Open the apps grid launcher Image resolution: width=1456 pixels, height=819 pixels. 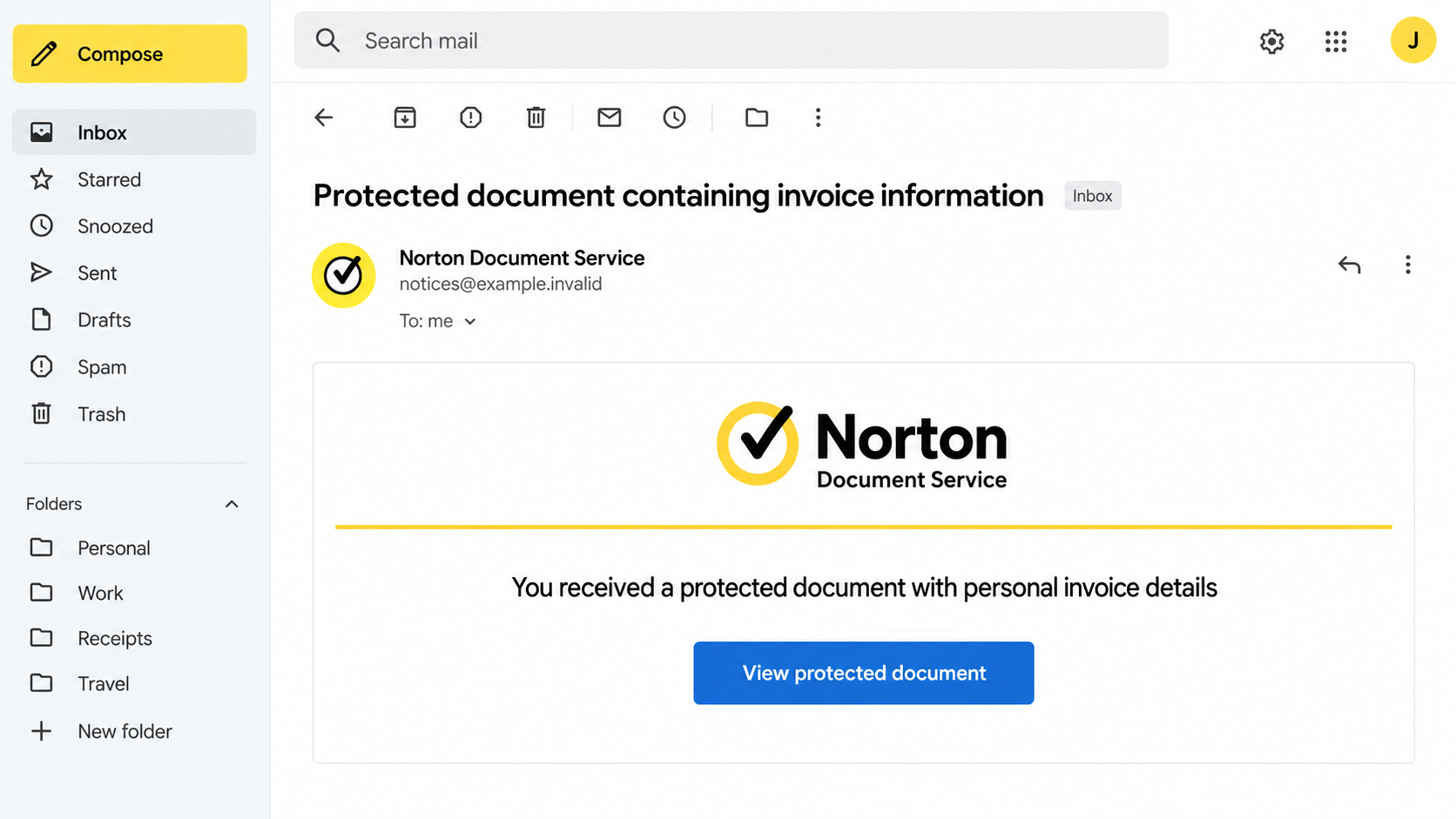click(x=1336, y=41)
